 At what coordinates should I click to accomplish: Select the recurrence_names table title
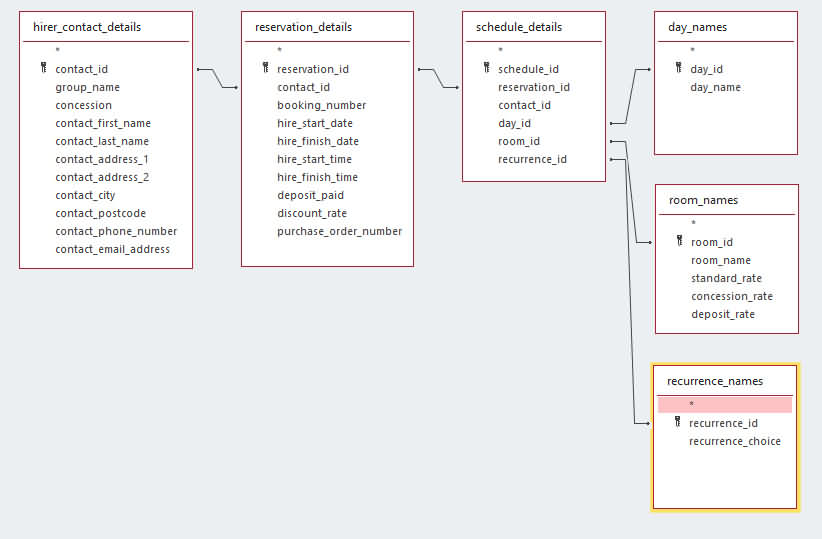point(715,381)
